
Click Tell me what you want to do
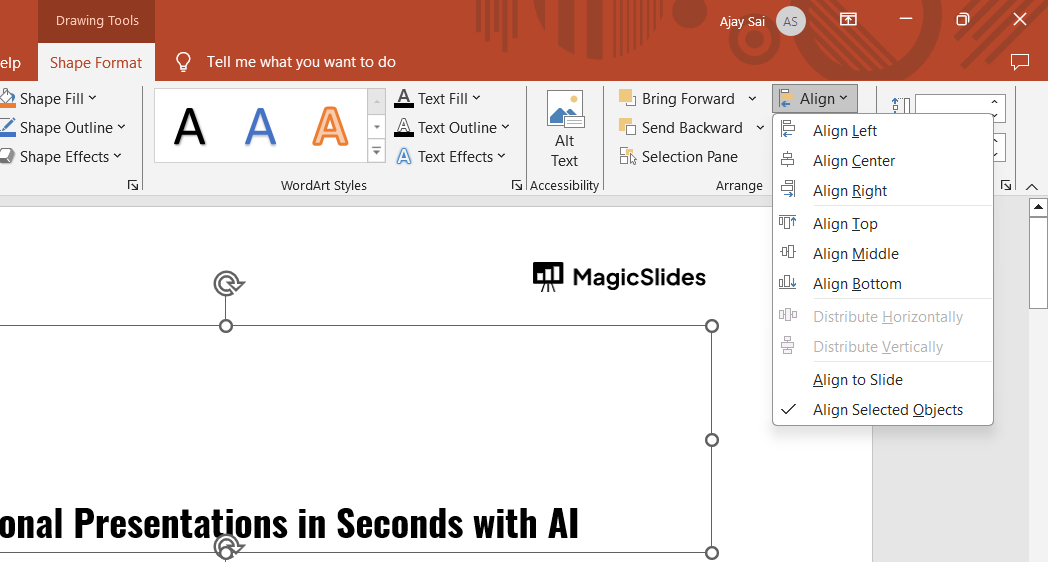301,62
